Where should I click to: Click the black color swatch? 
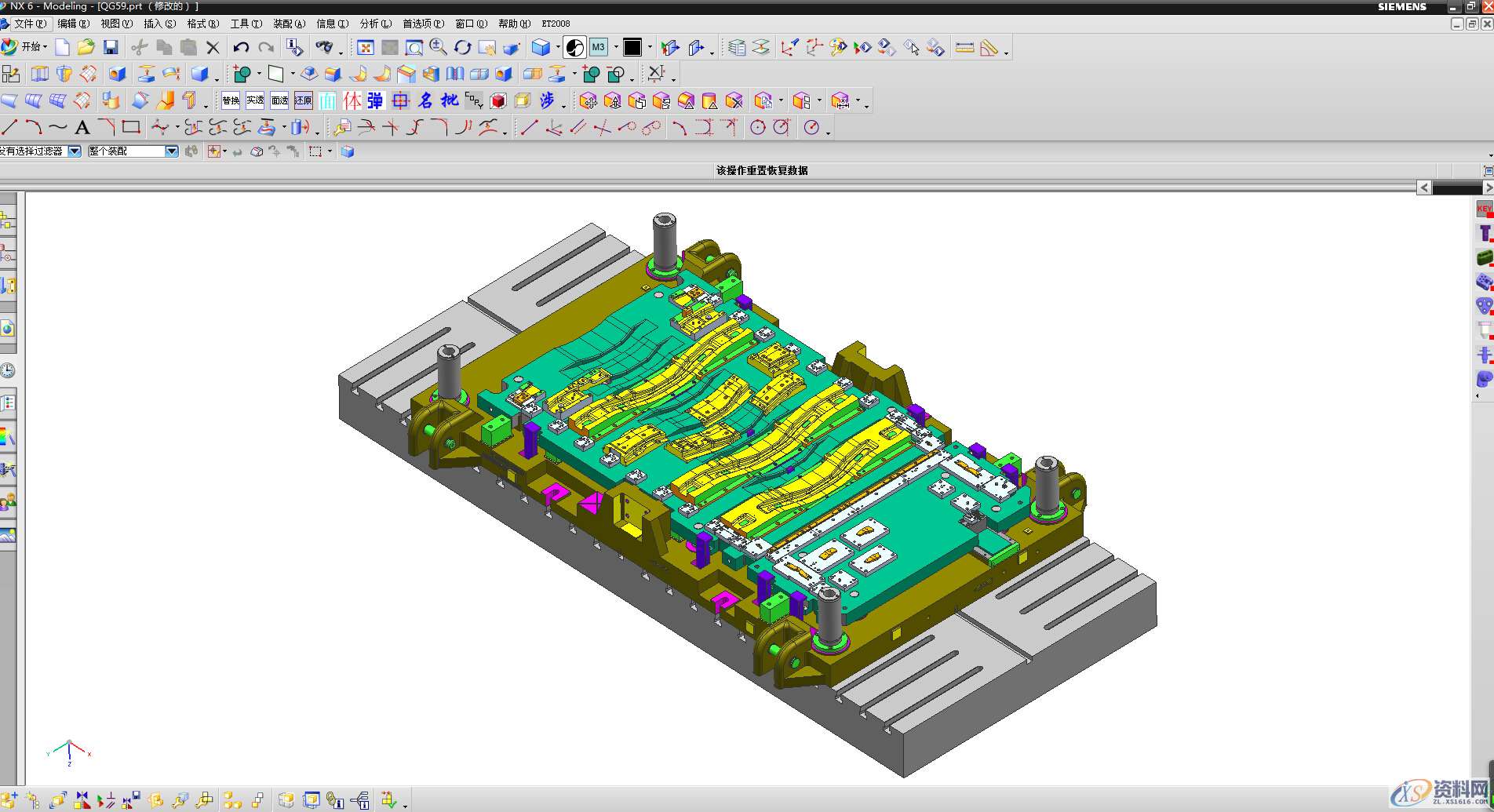point(632,48)
